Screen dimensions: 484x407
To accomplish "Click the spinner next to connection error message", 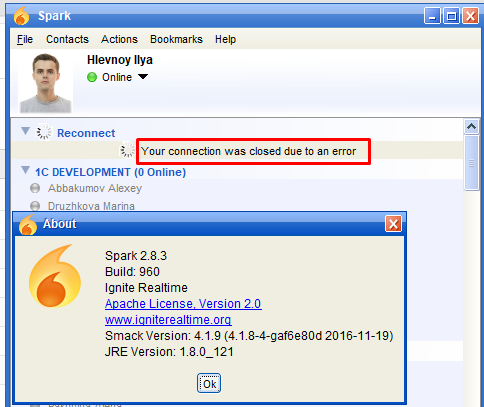I will point(128,151).
